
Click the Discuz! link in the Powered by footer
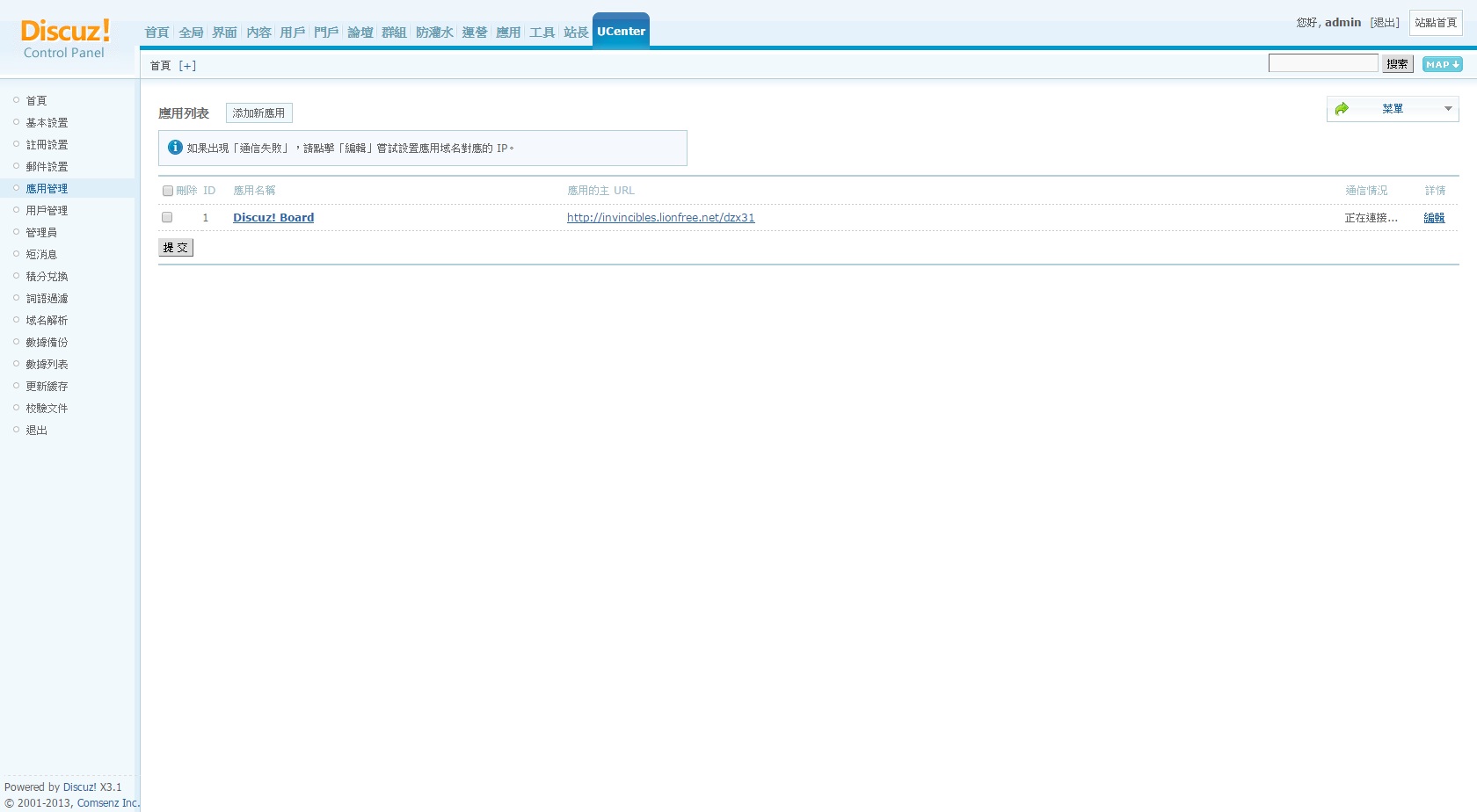click(80, 787)
